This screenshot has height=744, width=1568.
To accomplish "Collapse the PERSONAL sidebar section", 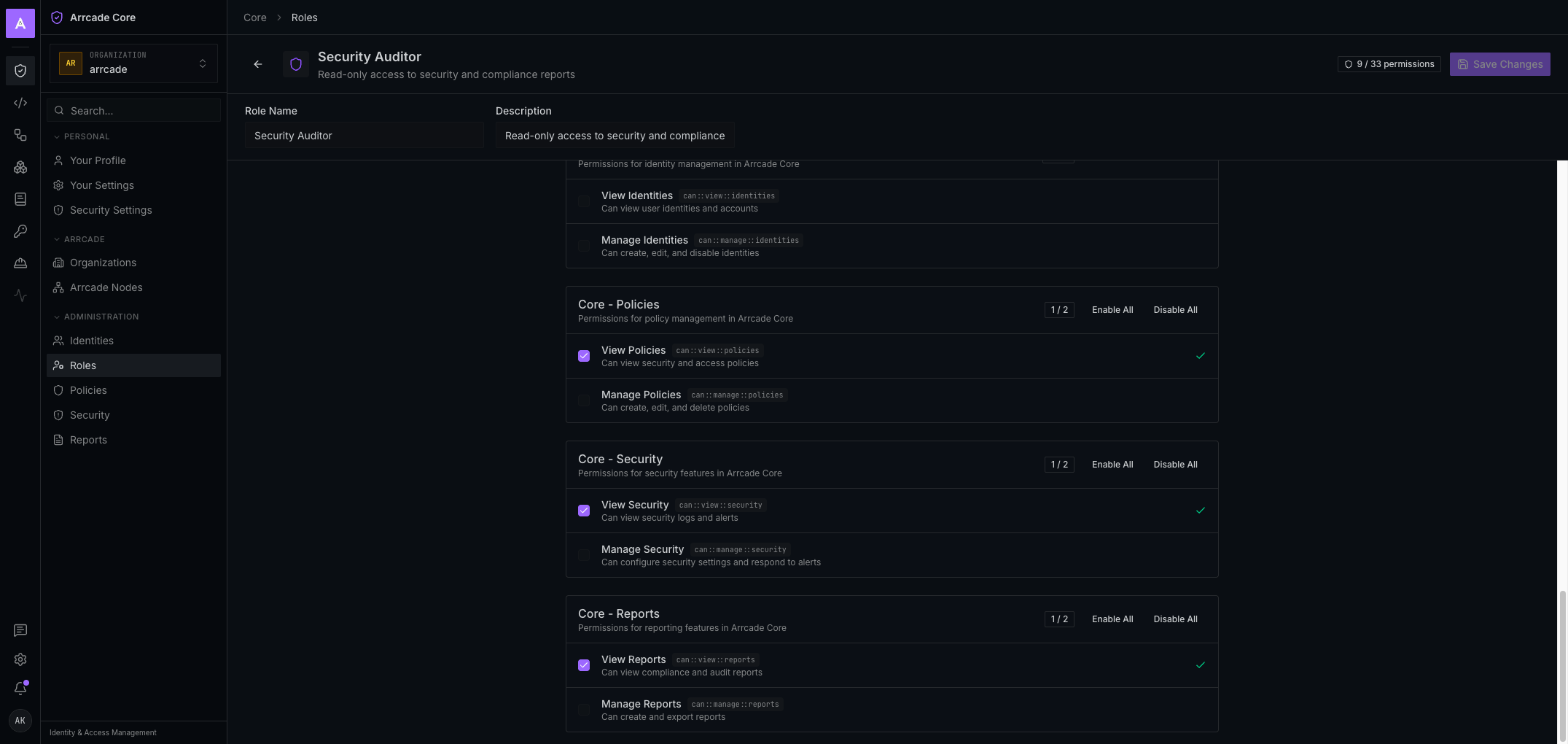I will click(82, 136).
